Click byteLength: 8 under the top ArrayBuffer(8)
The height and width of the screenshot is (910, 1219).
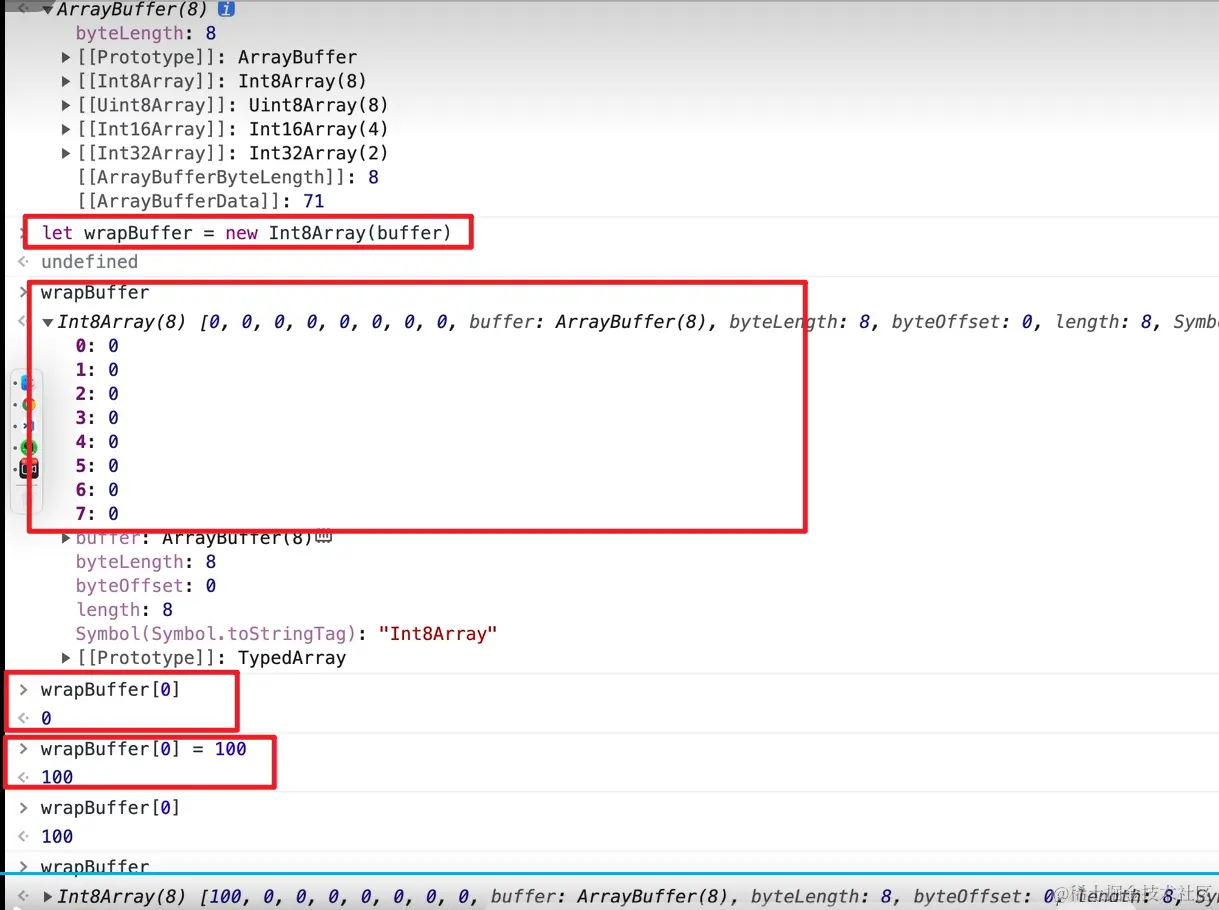[x=146, y=33]
